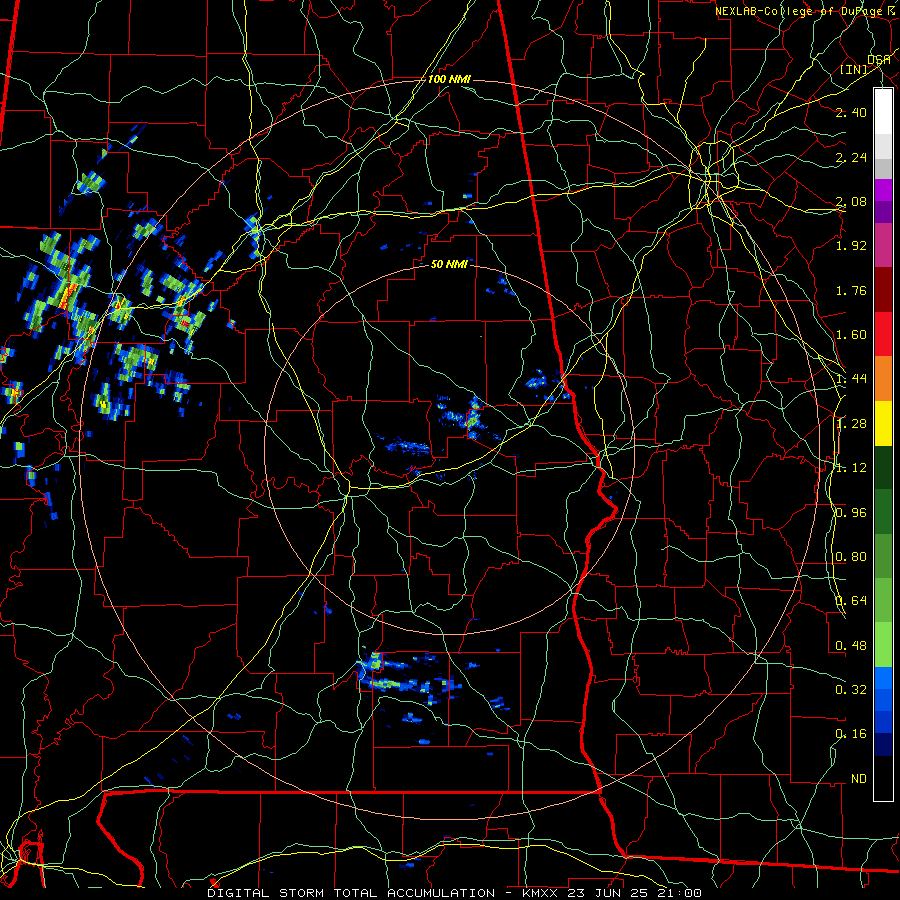
Task: Pick the orange legend swatch
Action: 883,379
